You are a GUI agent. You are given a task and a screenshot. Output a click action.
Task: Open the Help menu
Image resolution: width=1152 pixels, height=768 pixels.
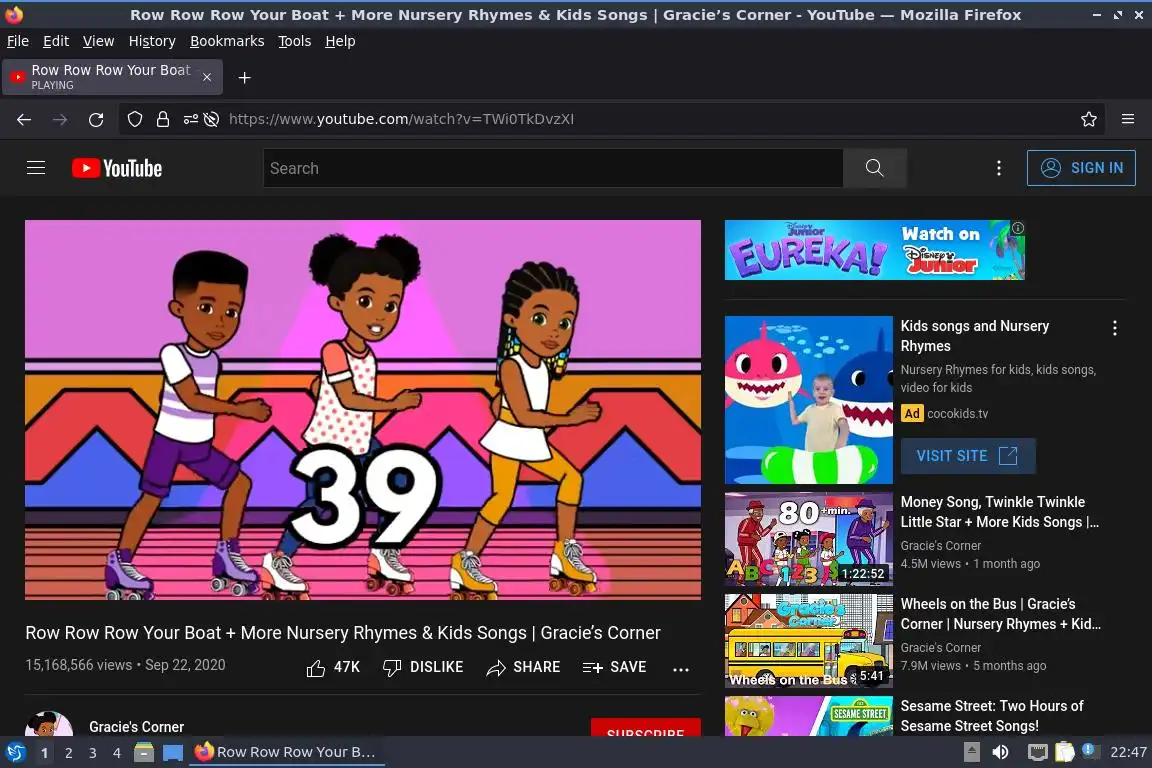pos(340,41)
